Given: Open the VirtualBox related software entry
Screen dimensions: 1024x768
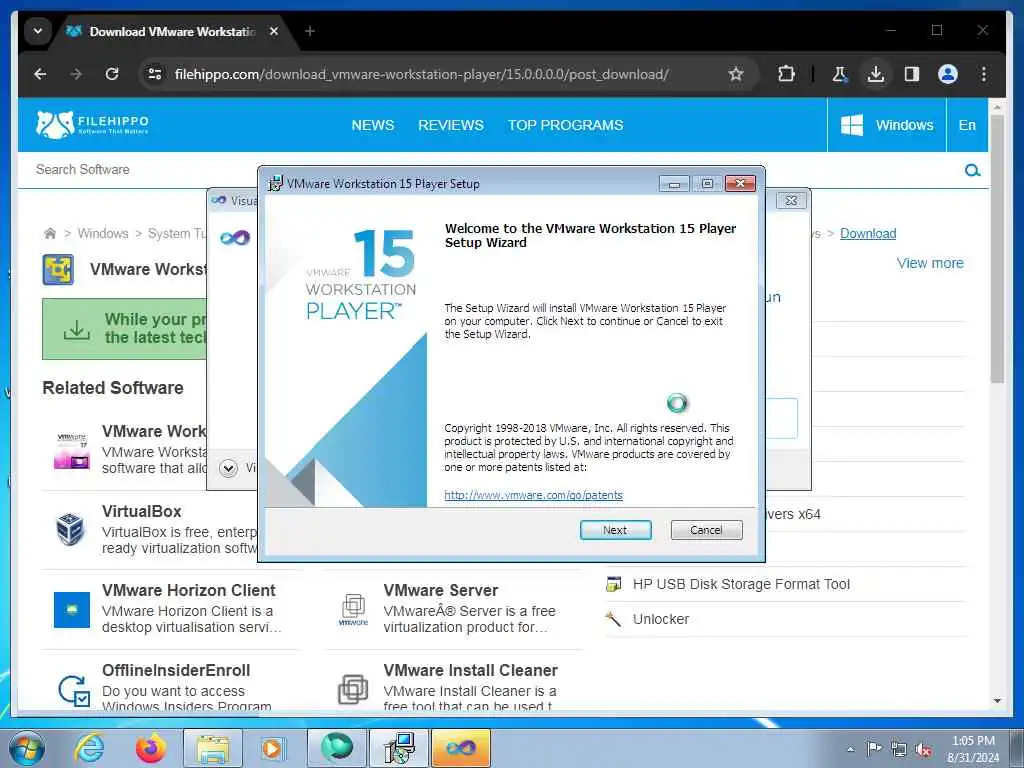Looking at the screenshot, I should 142,511.
